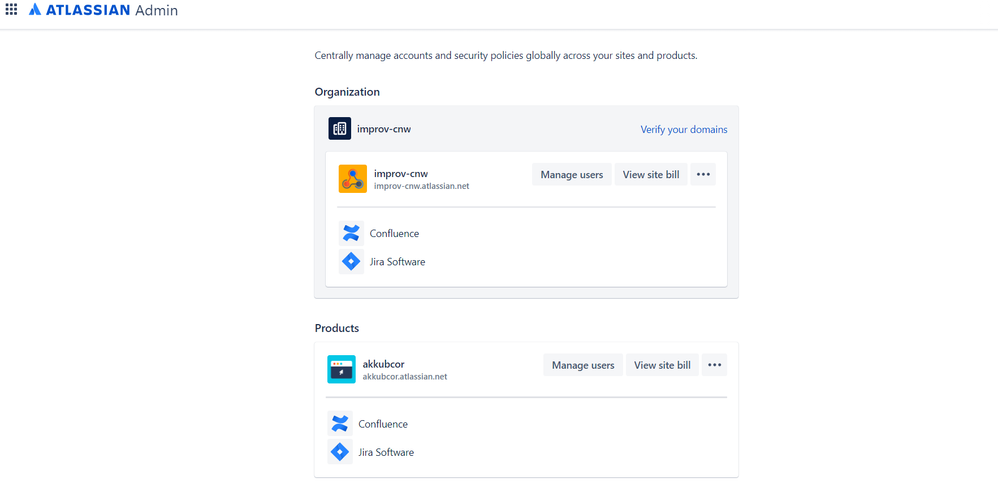
Task: Click the akkubcor.atlassian.net URL text
Action: coord(405,376)
